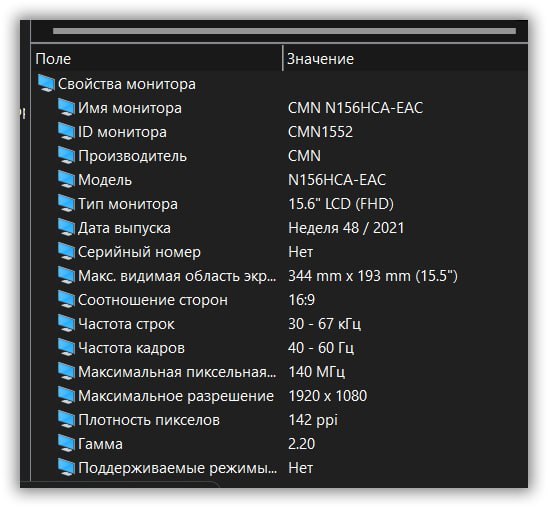Click the icon next to ID монитора
Viewport: 548px width, 508px height.
click(66, 132)
